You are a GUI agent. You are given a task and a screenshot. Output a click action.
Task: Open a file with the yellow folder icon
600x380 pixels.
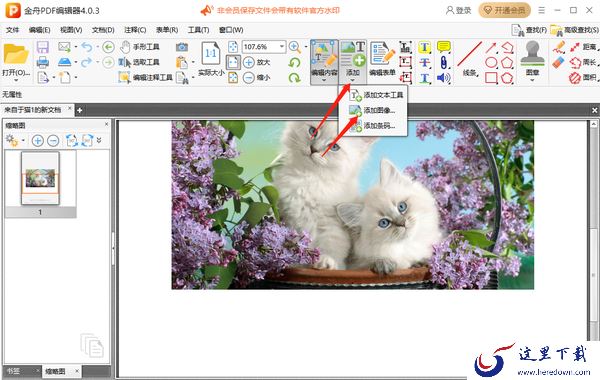(x=16, y=54)
